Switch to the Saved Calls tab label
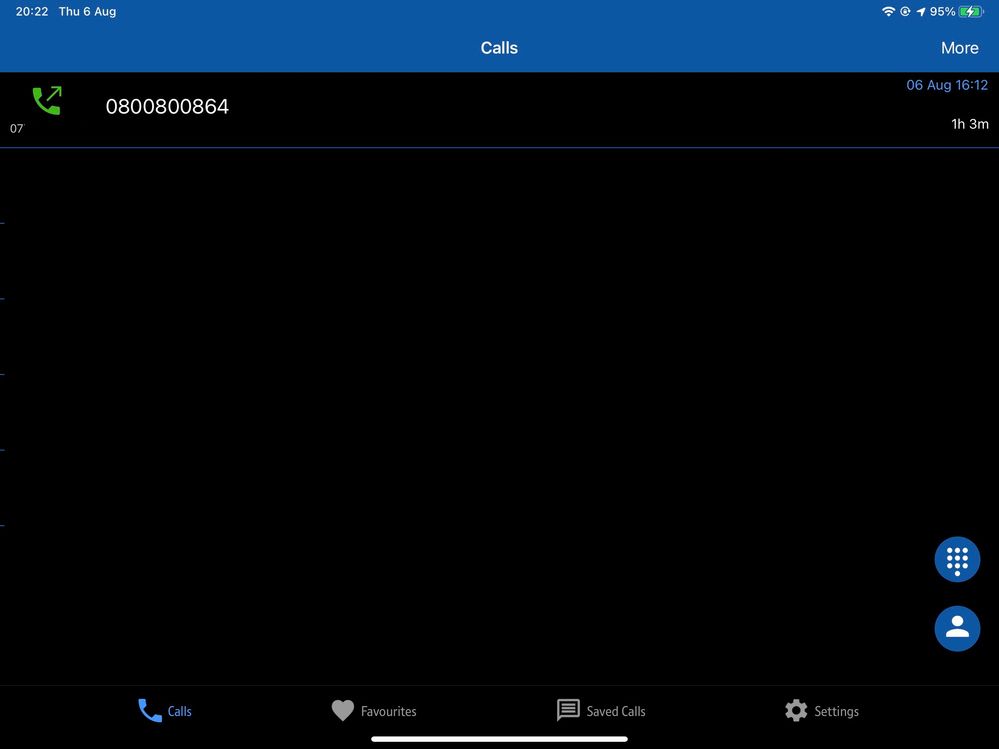This screenshot has height=749, width=999. click(615, 712)
